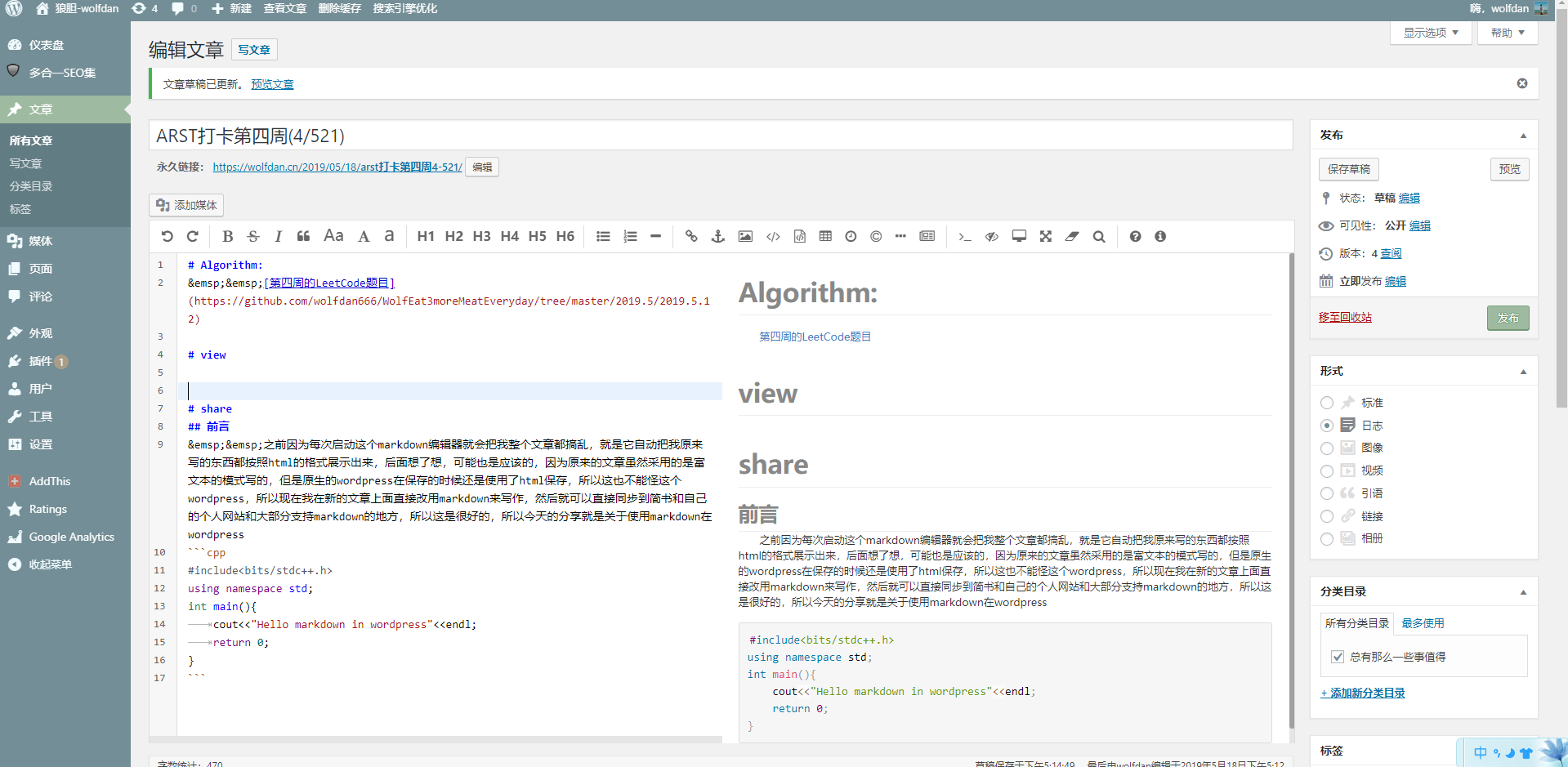Open the 文章 posts menu
Screen dimensions: 1568x767
pos(65,109)
